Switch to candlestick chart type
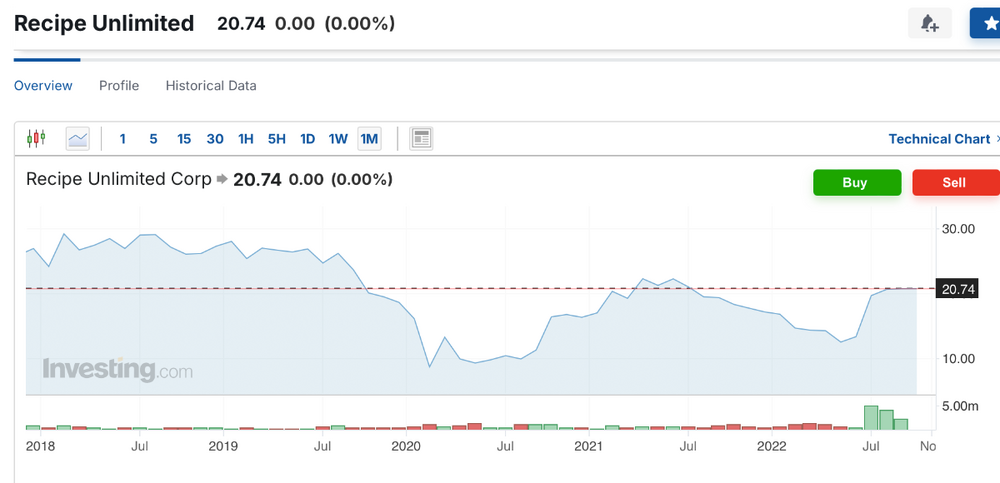The image size is (1000, 483). [x=36, y=138]
